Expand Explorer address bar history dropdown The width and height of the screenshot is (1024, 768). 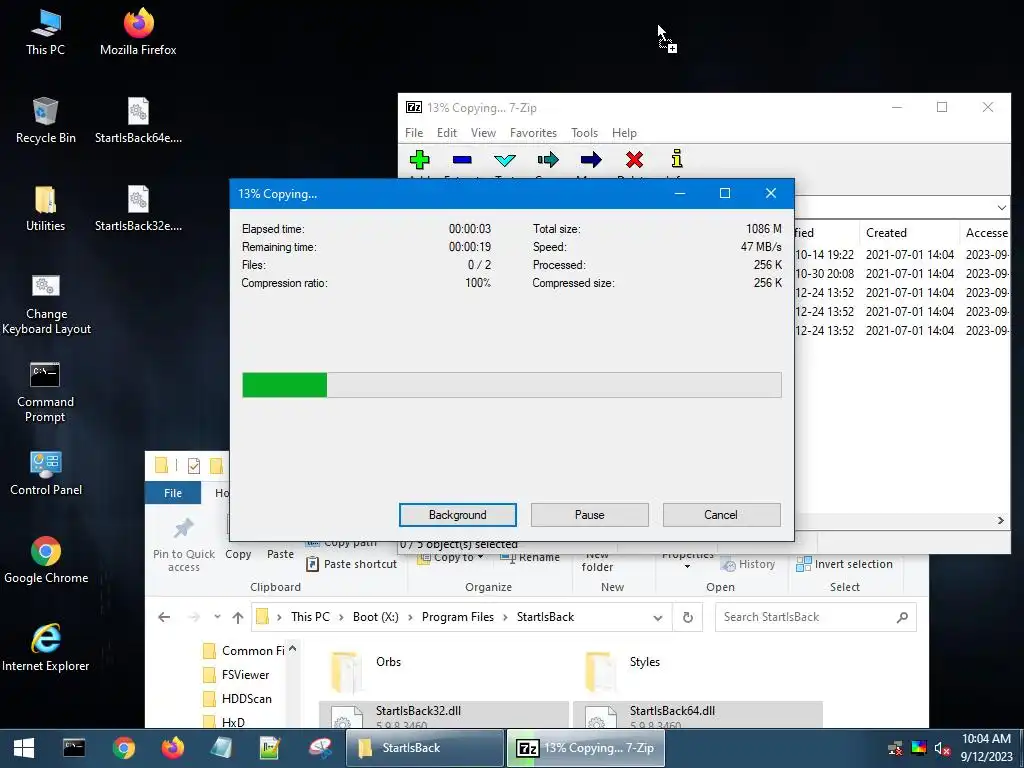pyautogui.click(x=658, y=618)
